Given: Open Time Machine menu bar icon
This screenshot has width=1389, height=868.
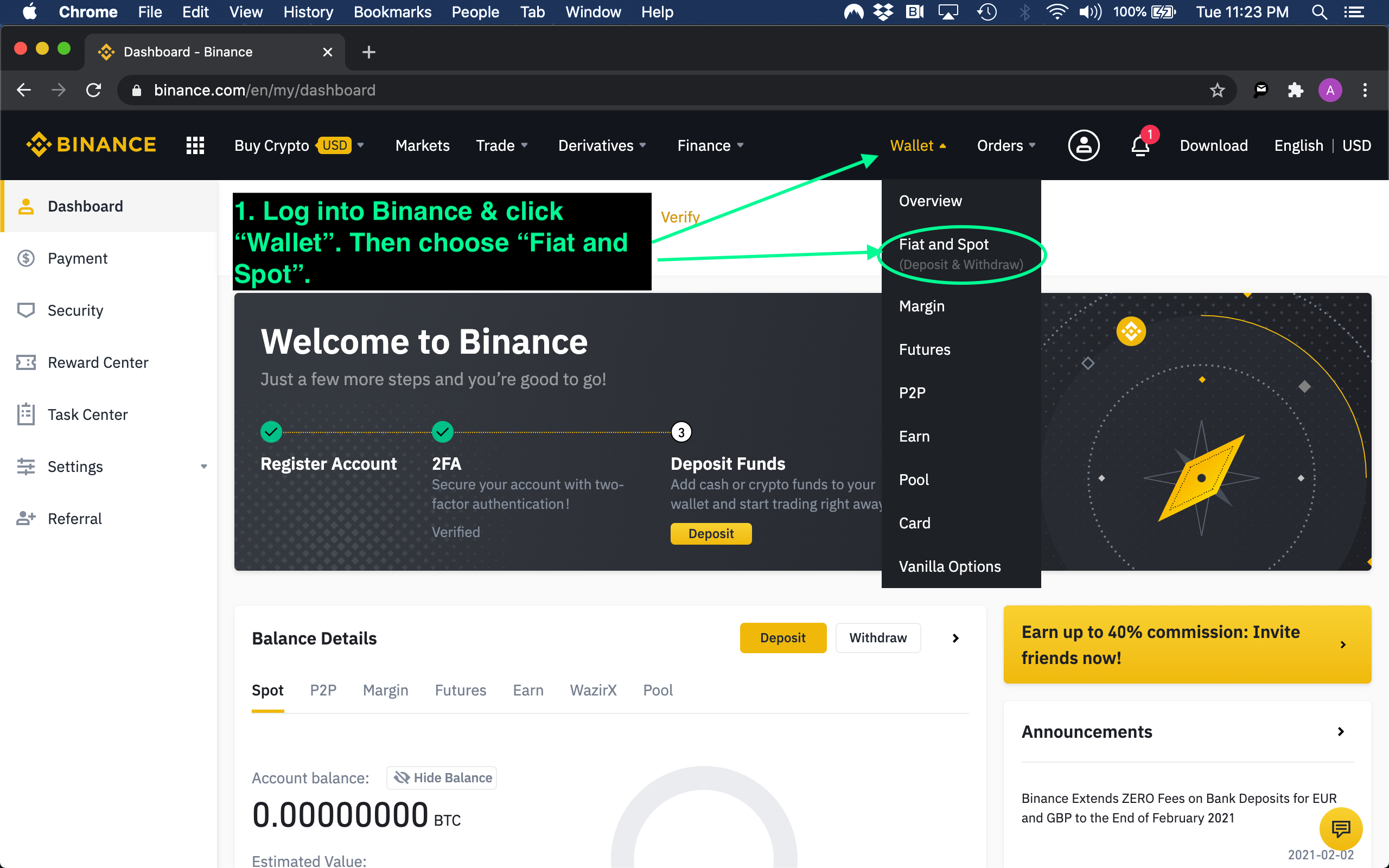Looking at the screenshot, I should [x=987, y=12].
